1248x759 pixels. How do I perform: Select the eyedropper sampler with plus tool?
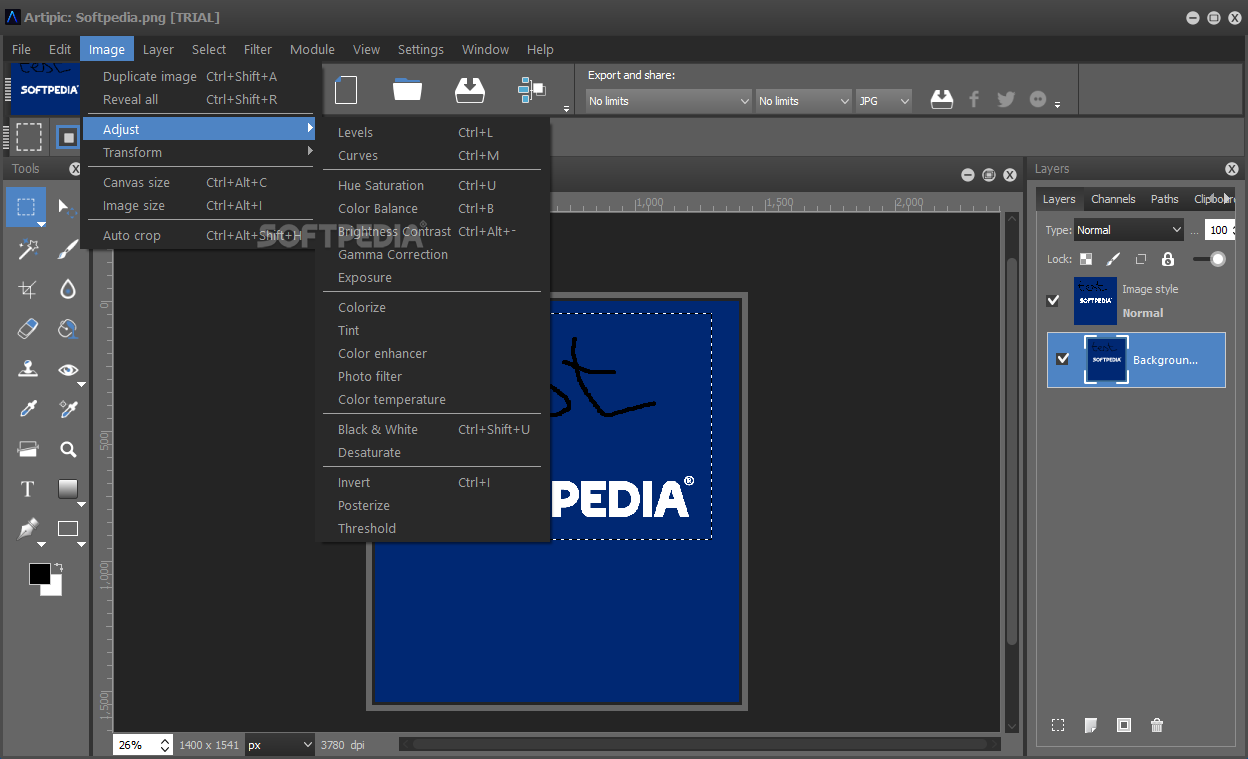(x=67, y=409)
